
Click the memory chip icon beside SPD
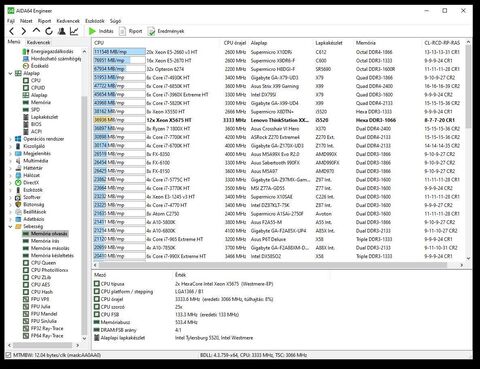(26, 110)
